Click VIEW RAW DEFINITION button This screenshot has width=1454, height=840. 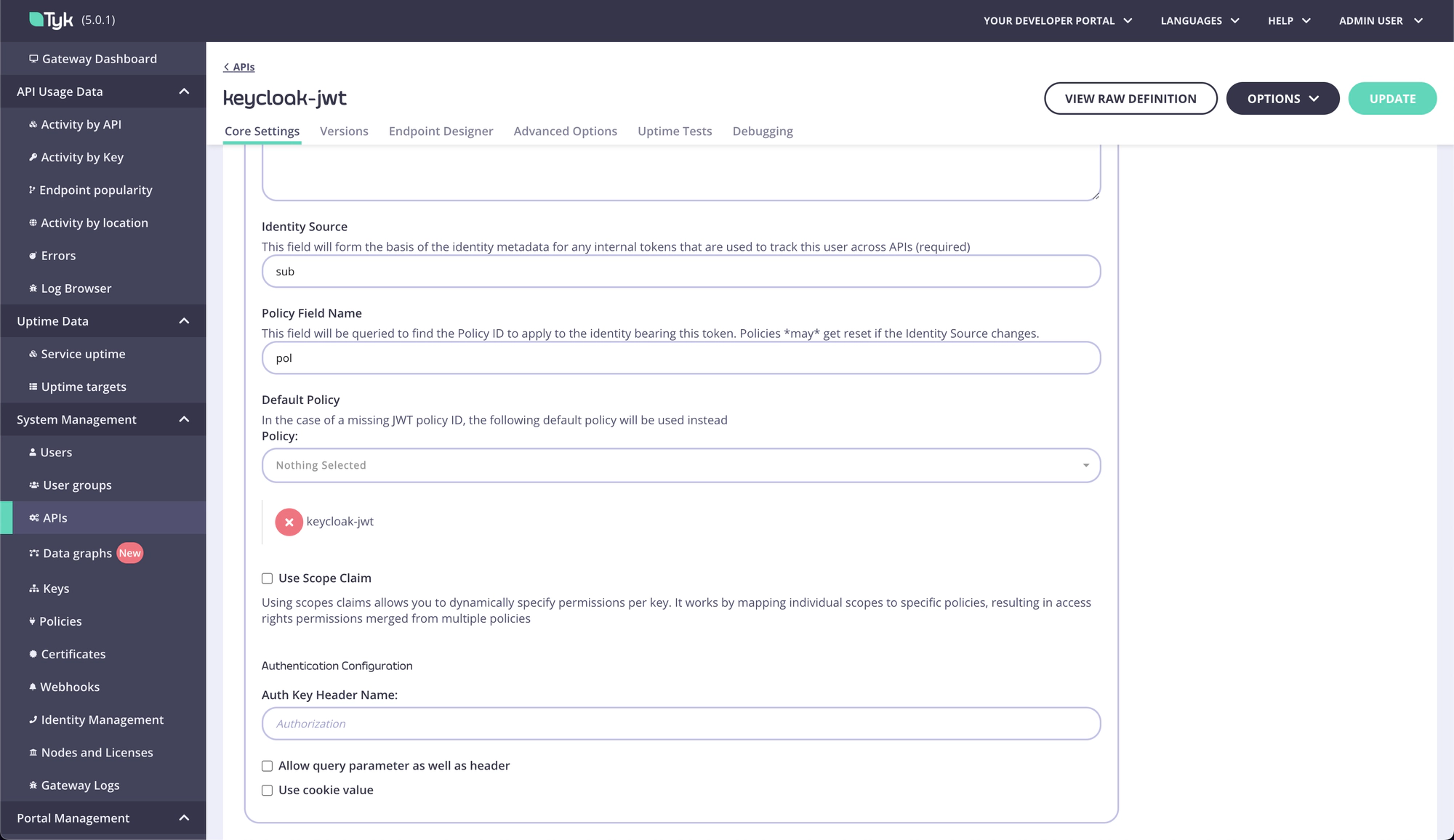point(1131,98)
